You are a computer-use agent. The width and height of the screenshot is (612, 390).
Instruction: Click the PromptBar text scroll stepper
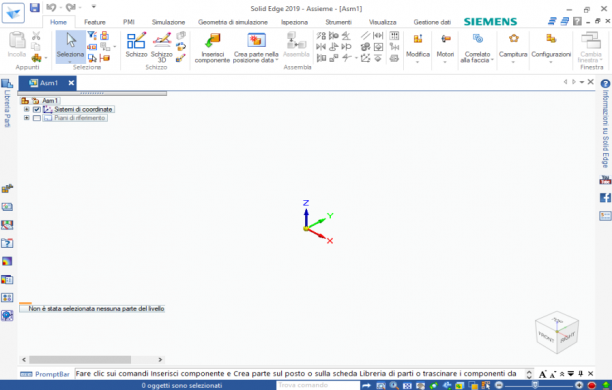point(529,374)
